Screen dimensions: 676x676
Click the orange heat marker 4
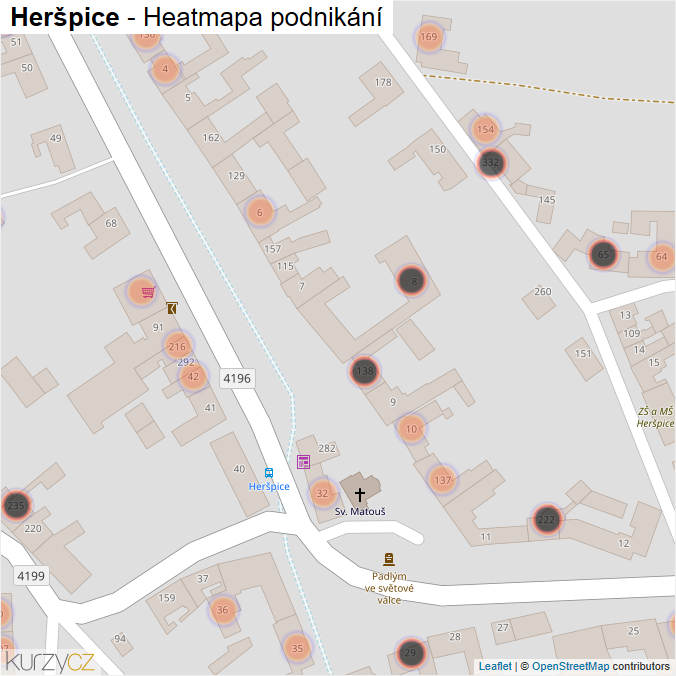(x=165, y=69)
